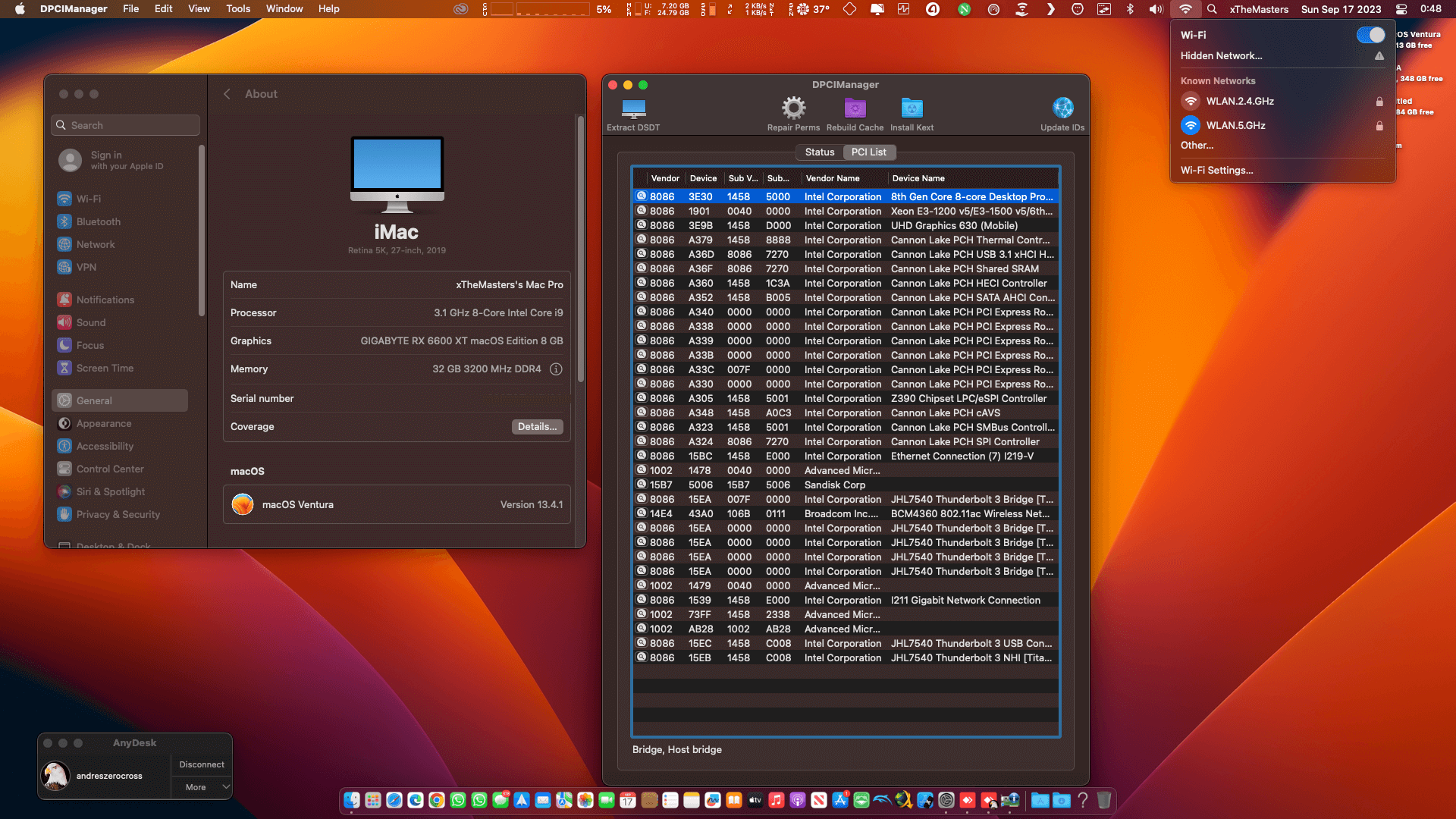The width and height of the screenshot is (1456, 819).
Task: Connect to WLAN.2.4.GHz network
Action: (1282, 101)
